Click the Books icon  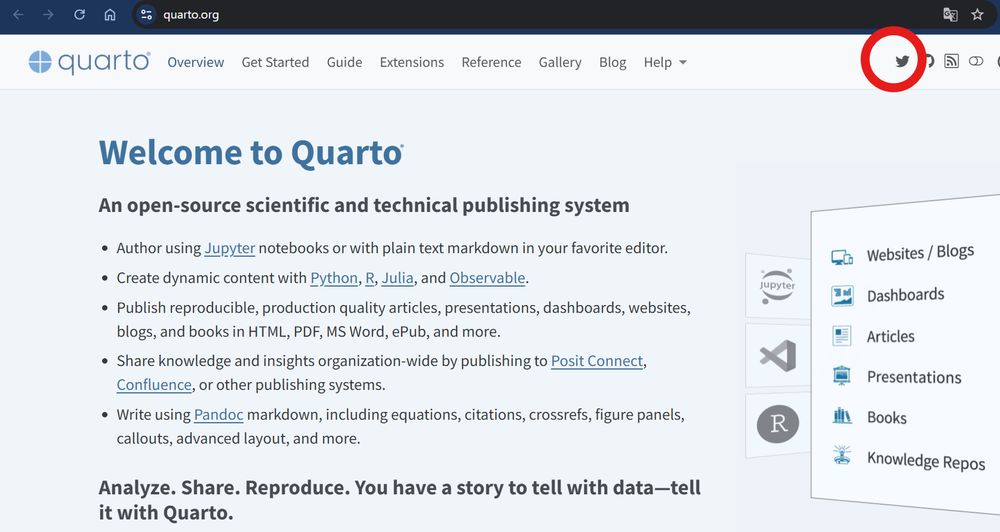[x=842, y=416]
